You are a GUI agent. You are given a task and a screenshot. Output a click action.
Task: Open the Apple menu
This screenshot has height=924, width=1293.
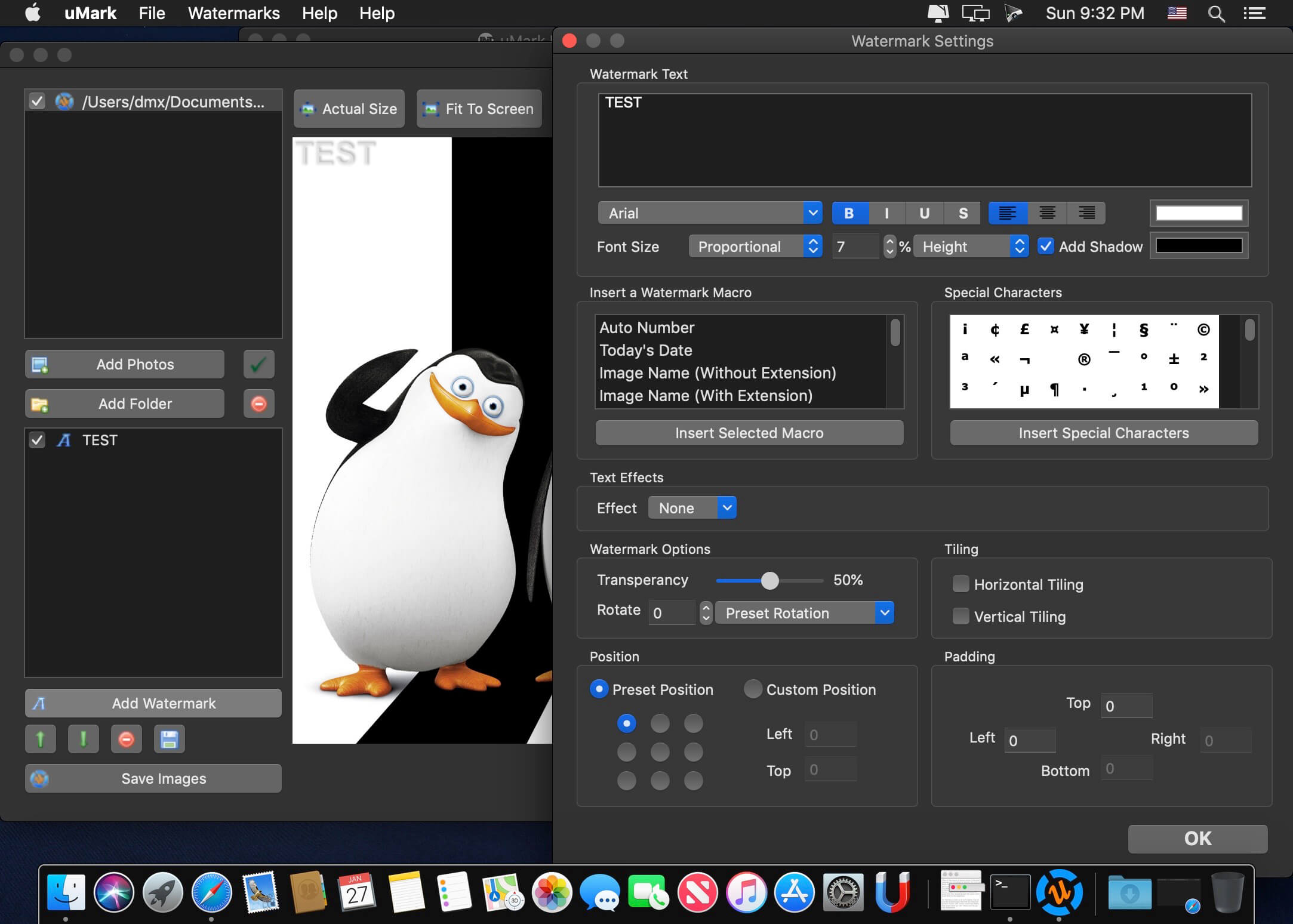click(33, 13)
